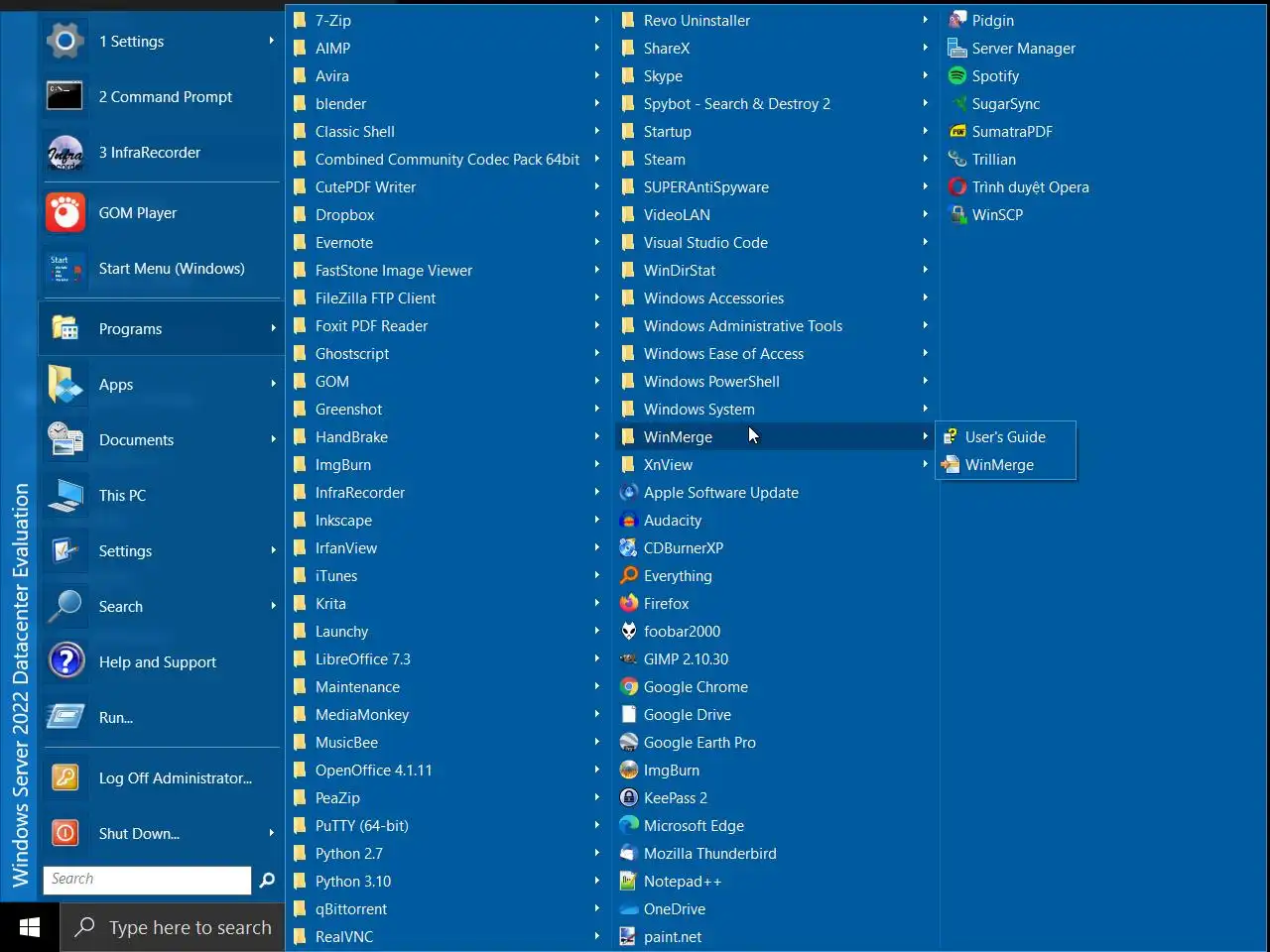Click the OneDrive cloud icon

[628, 908]
